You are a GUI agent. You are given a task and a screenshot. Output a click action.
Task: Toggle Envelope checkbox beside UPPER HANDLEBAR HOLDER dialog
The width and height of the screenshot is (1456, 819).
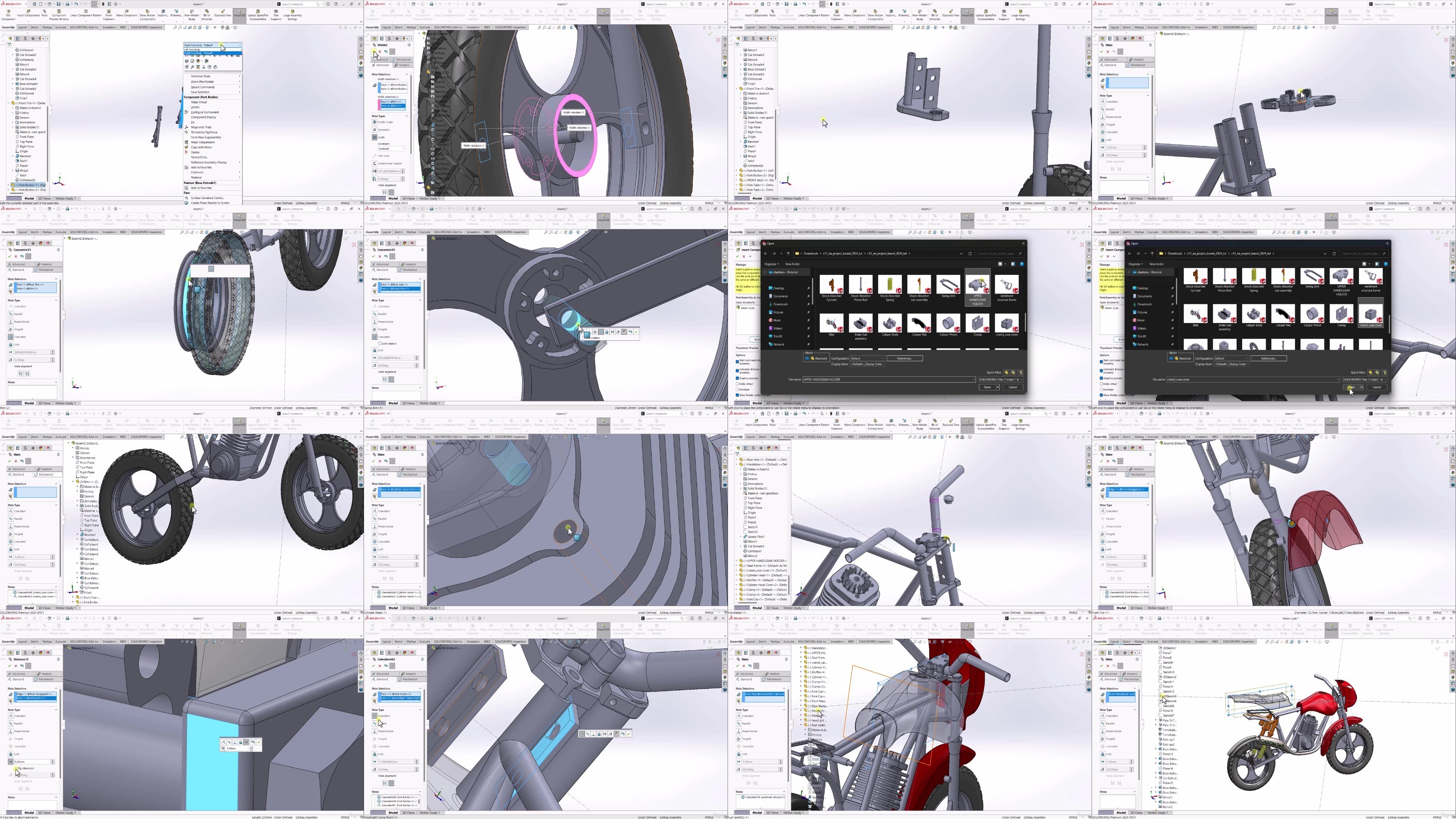pyautogui.click(x=738, y=389)
